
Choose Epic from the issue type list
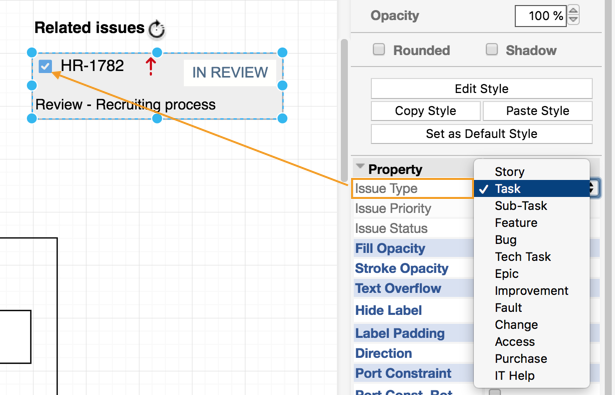(532, 273)
